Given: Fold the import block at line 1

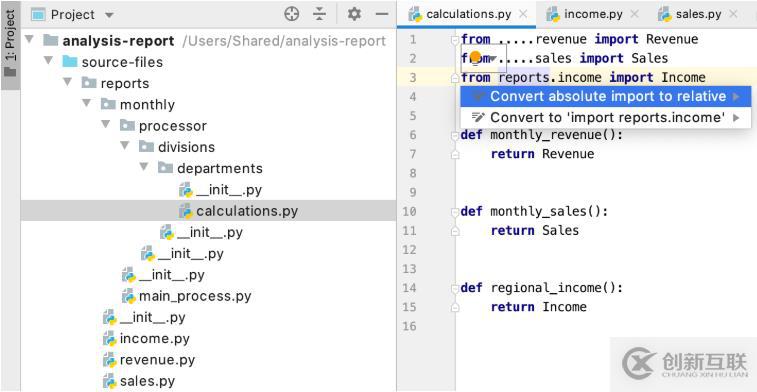Looking at the screenshot, I should coord(454,39).
